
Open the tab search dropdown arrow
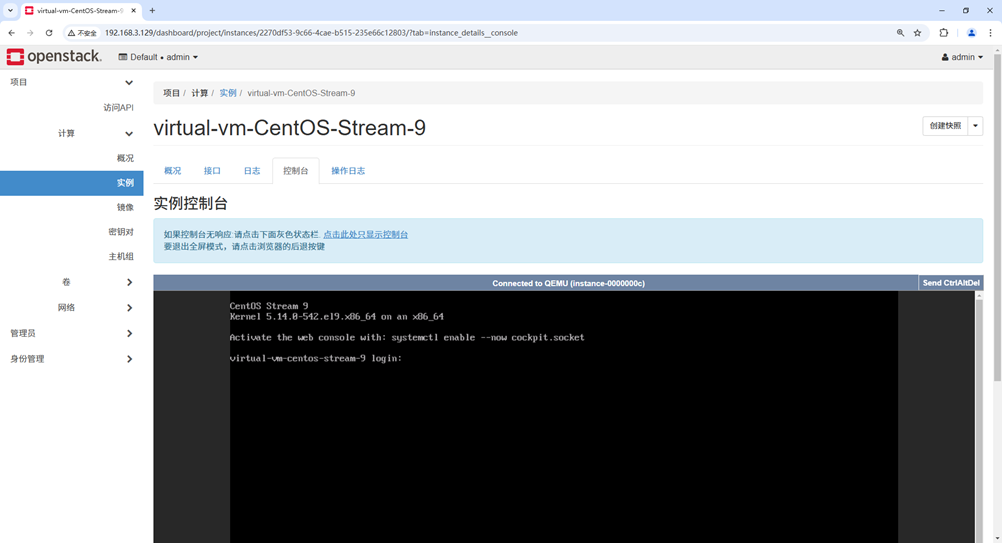pos(10,10)
